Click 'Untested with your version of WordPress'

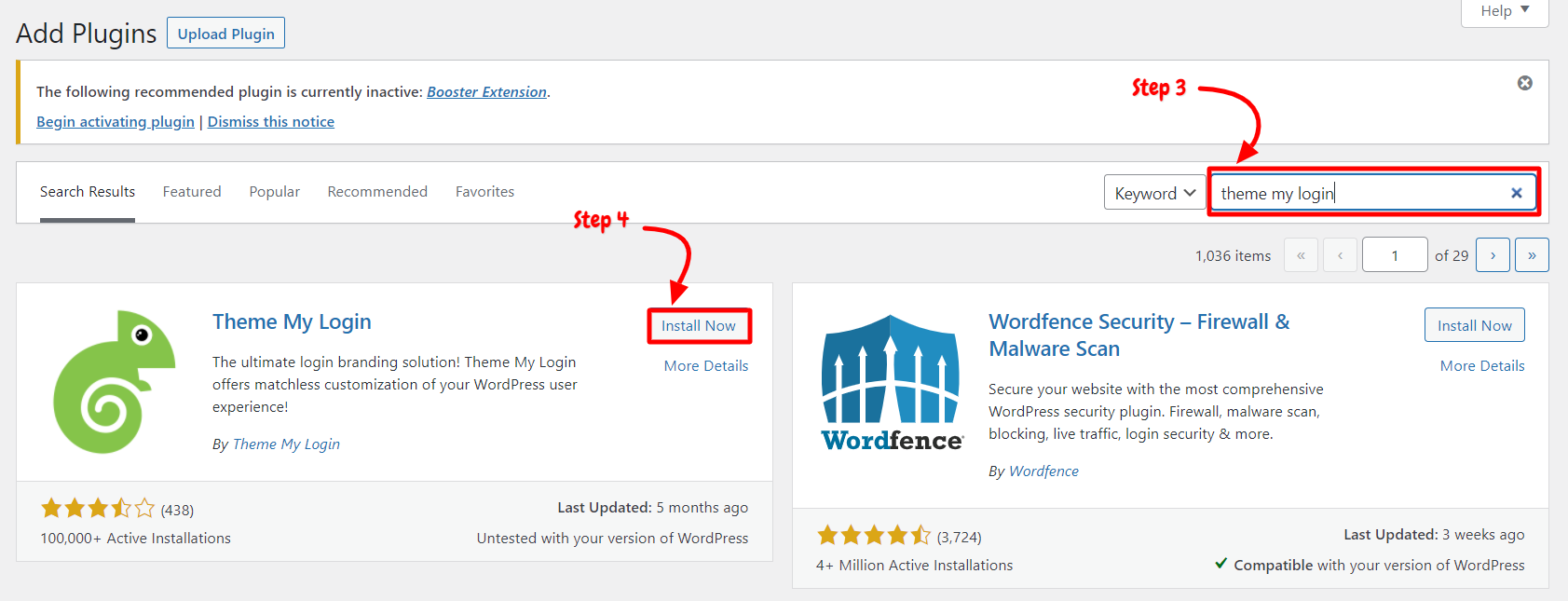pyautogui.click(x=612, y=539)
